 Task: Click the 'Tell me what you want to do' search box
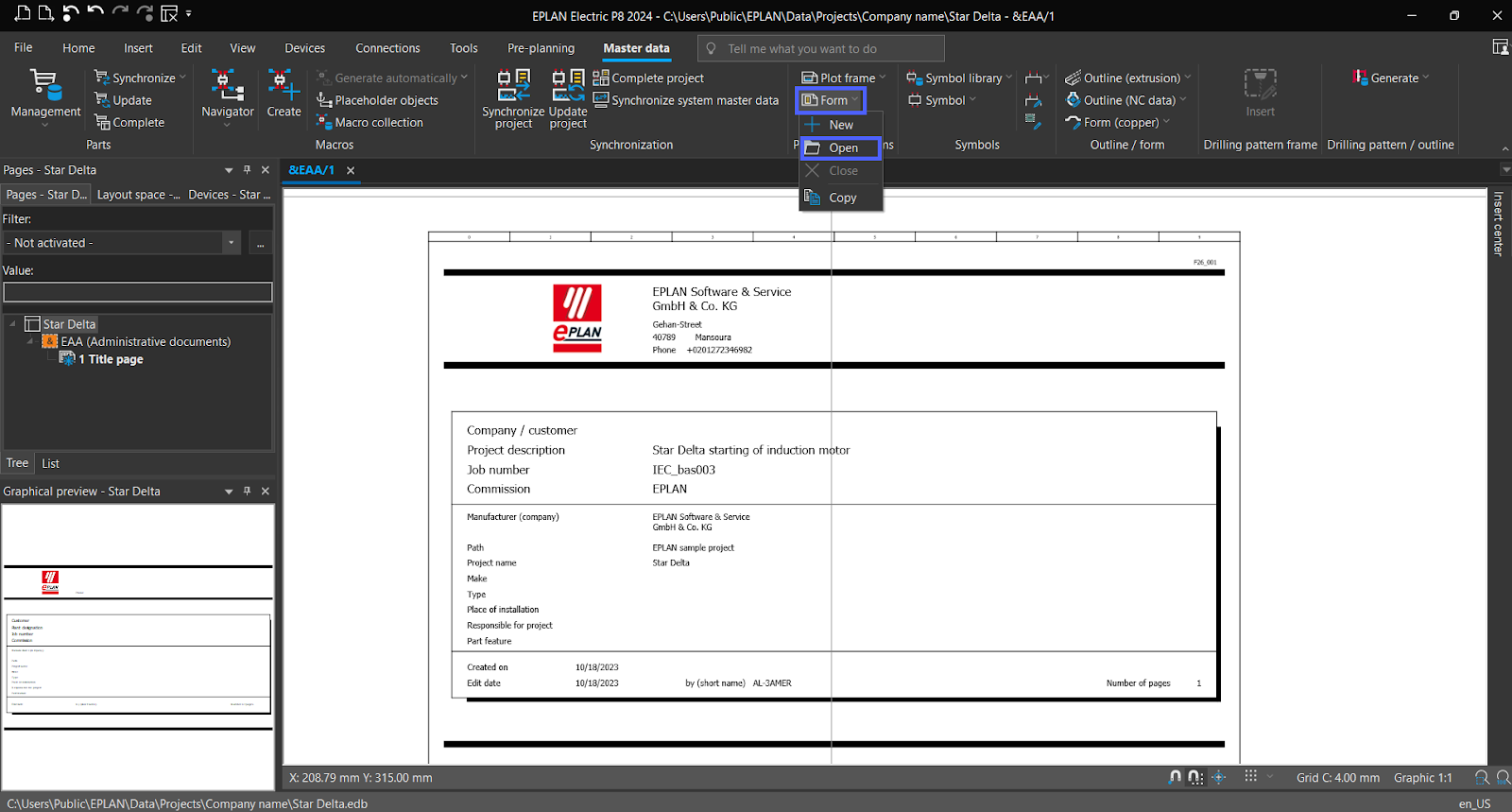820,48
